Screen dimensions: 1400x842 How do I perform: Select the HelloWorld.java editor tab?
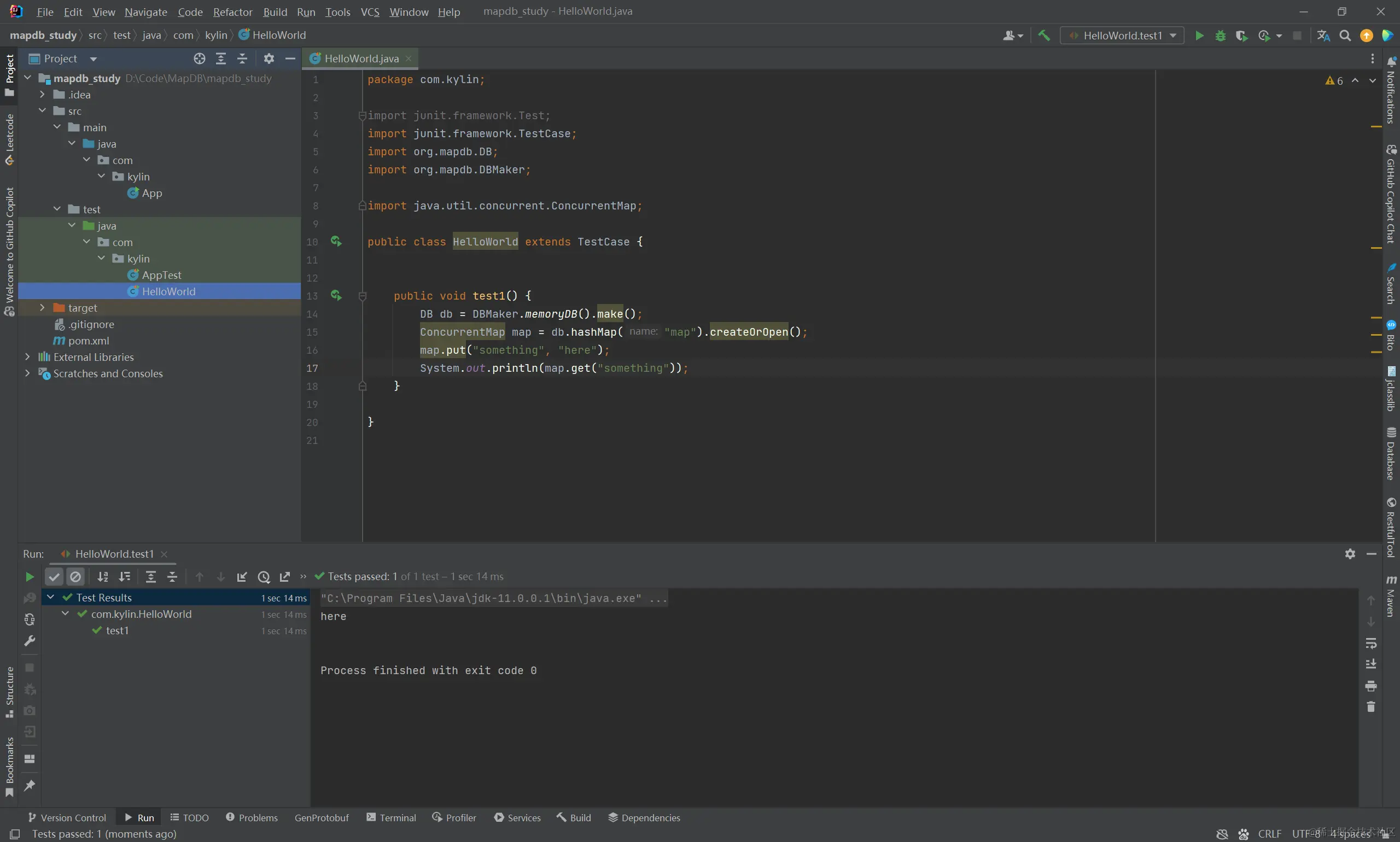pos(361,59)
